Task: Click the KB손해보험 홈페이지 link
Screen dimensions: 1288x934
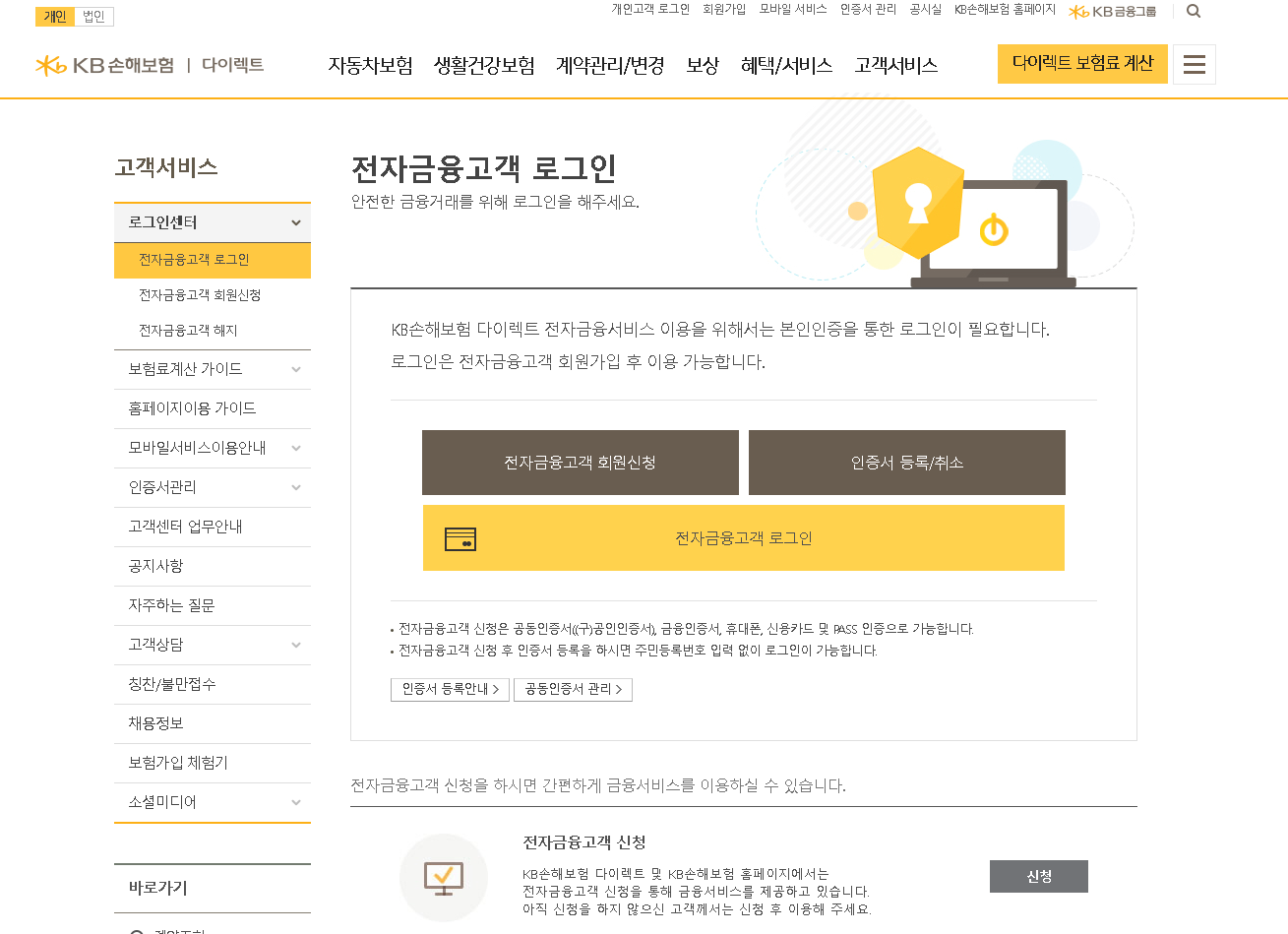Action: pos(1005,9)
